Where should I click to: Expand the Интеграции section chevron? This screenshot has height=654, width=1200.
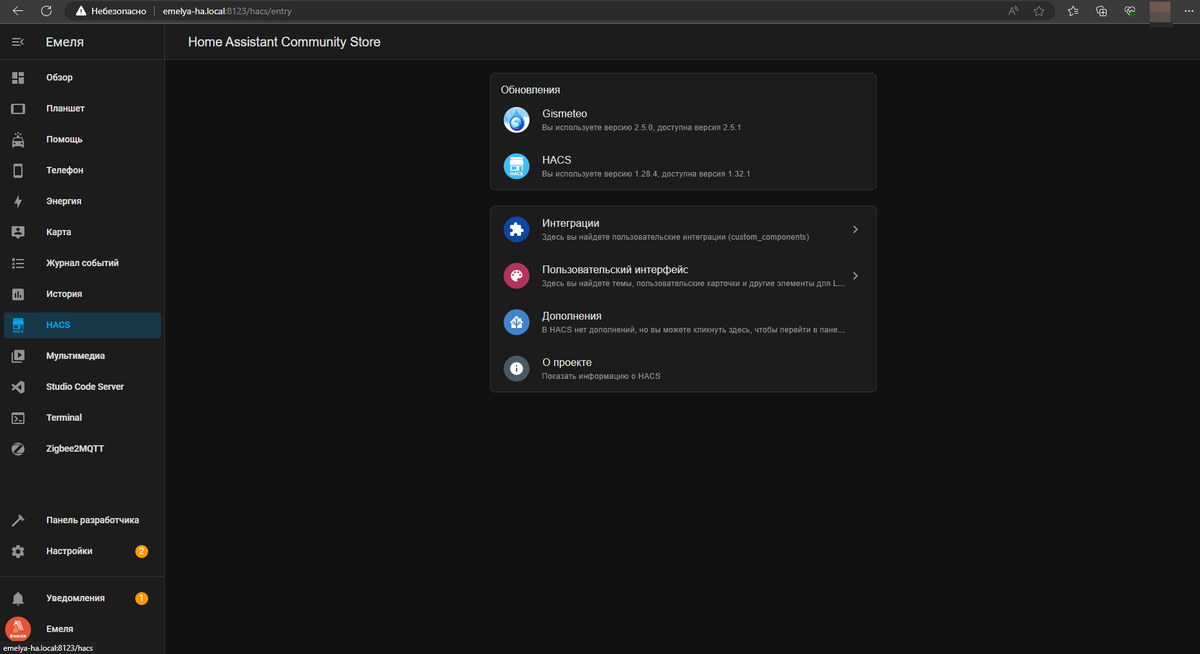(x=855, y=230)
